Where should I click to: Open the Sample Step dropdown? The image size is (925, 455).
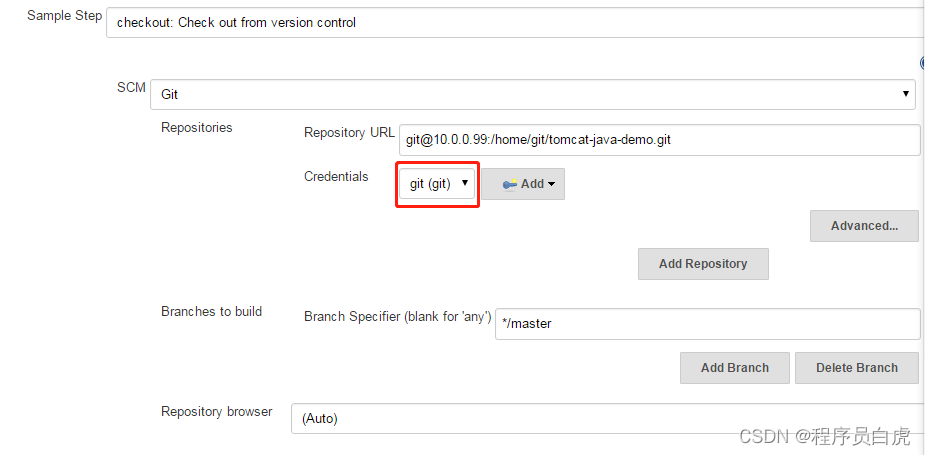coord(515,23)
